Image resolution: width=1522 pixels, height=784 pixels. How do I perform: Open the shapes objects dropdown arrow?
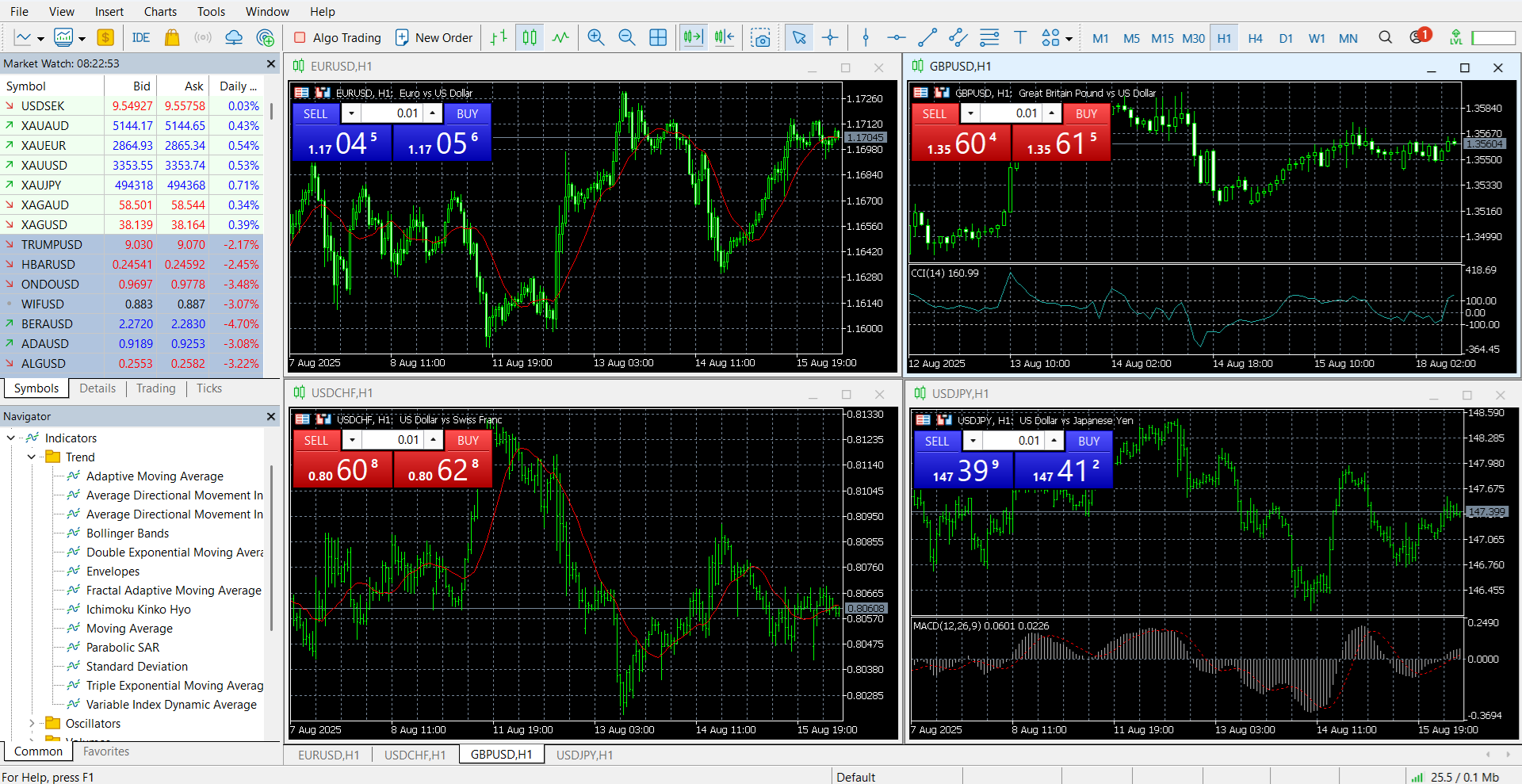pyautogui.click(x=1069, y=38)
